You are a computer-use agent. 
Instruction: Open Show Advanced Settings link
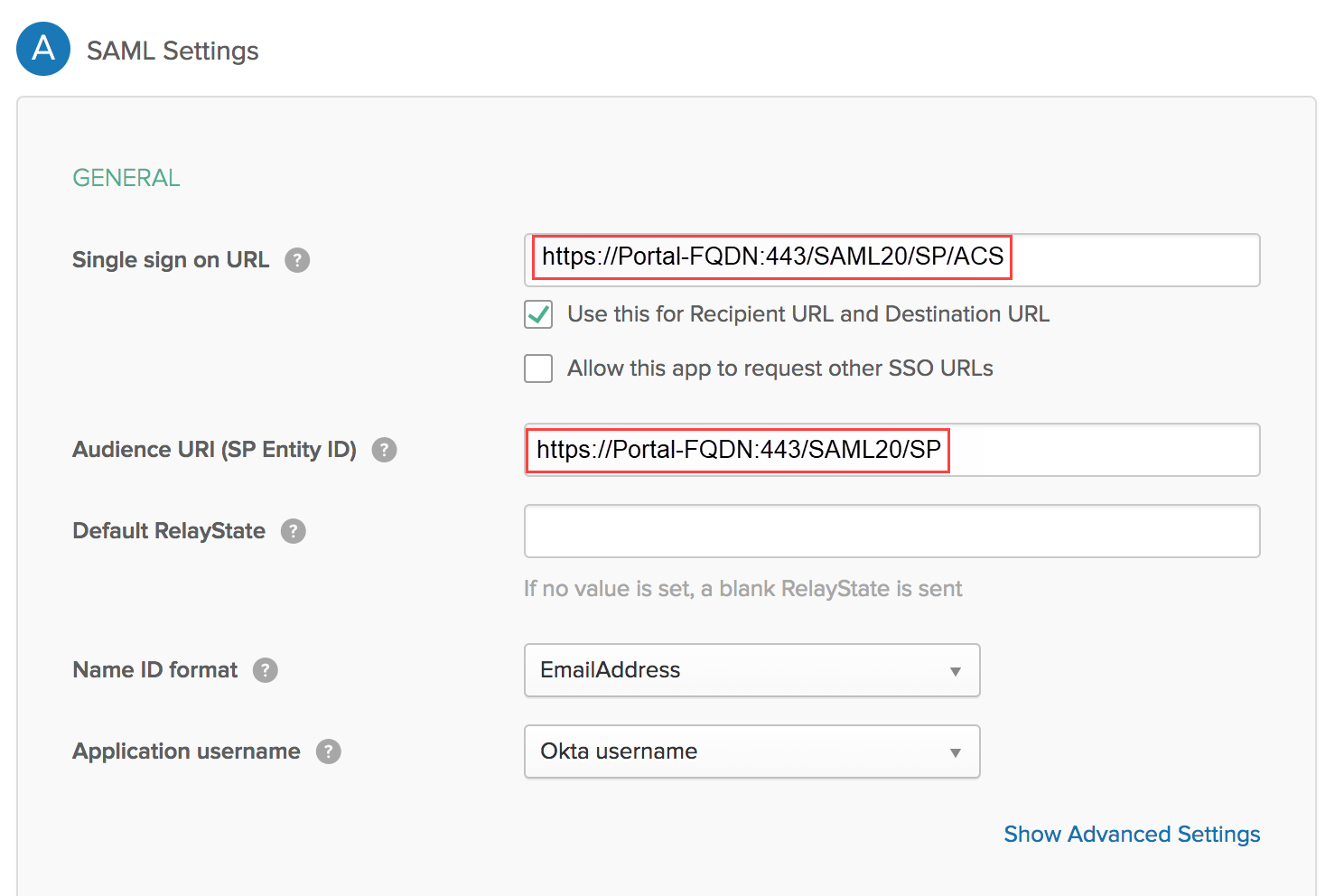[x=1131, y=834]
